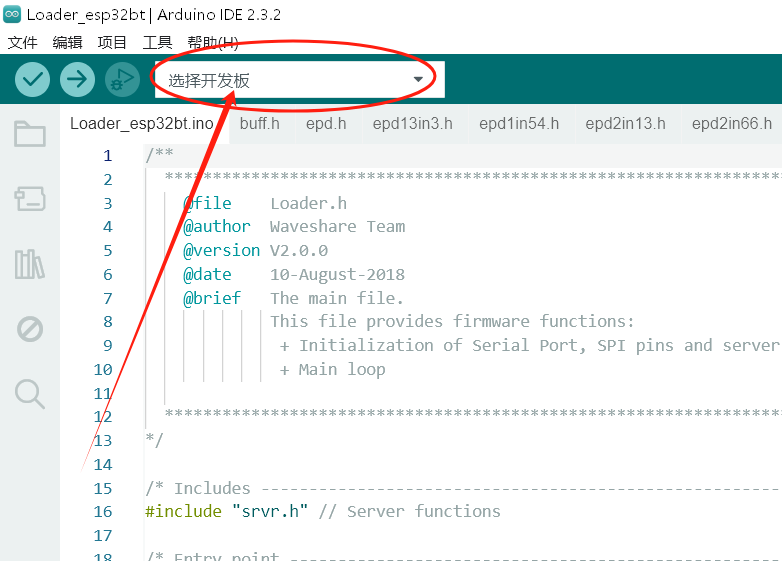
Task: Select the epd13in3.h tab
Action: pos(412,124)
